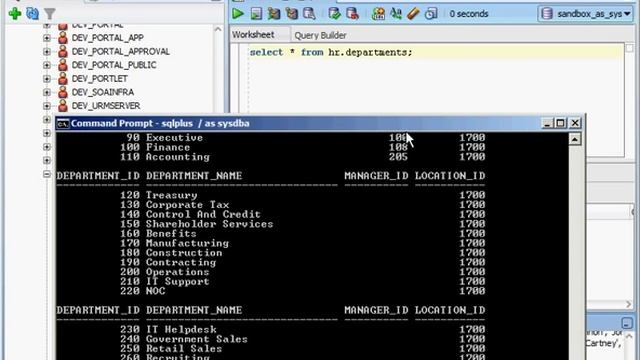Click the DEV_PORTAL_APP user icon
The width and height of the screenshot is (640, 360).
click(62, 38)
